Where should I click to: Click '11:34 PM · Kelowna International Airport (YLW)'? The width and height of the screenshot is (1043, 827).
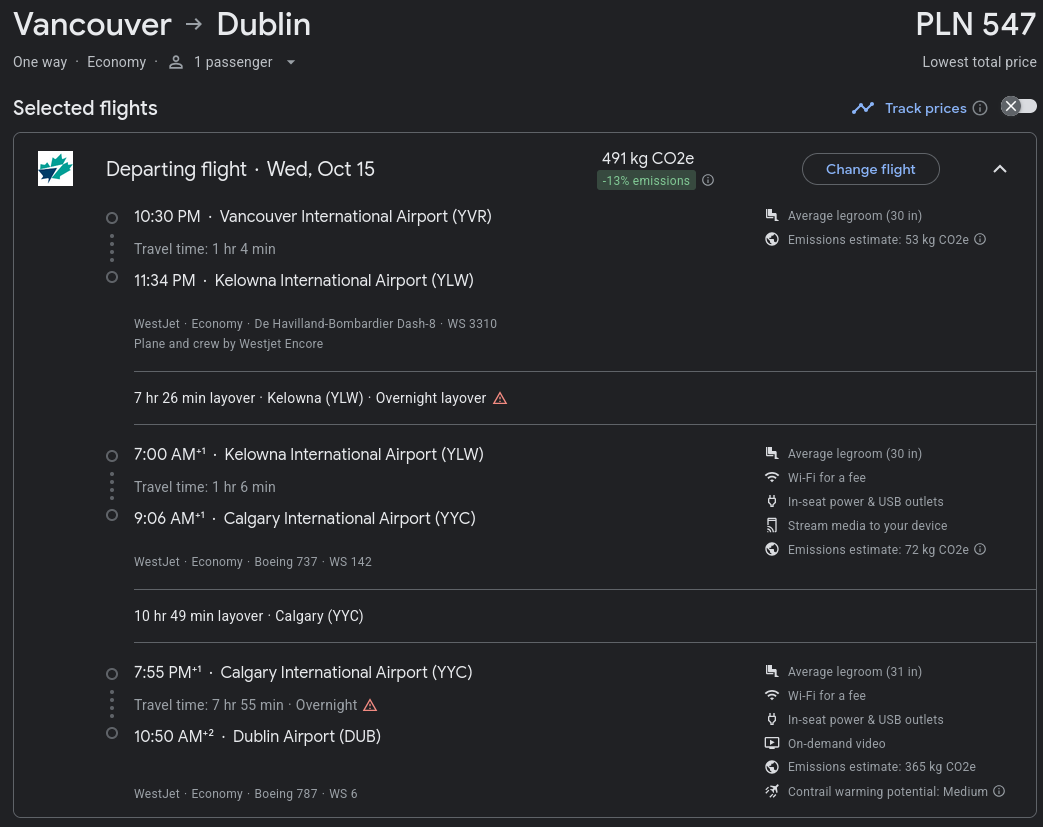(304, 280)
